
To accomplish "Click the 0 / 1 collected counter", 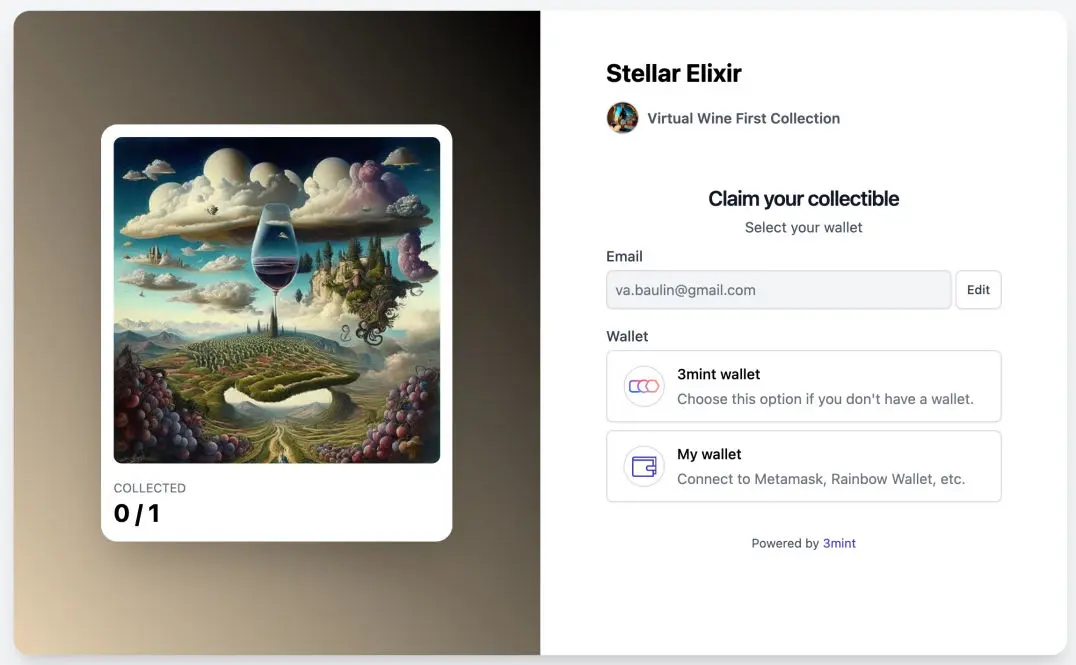I will pos(137,514).
